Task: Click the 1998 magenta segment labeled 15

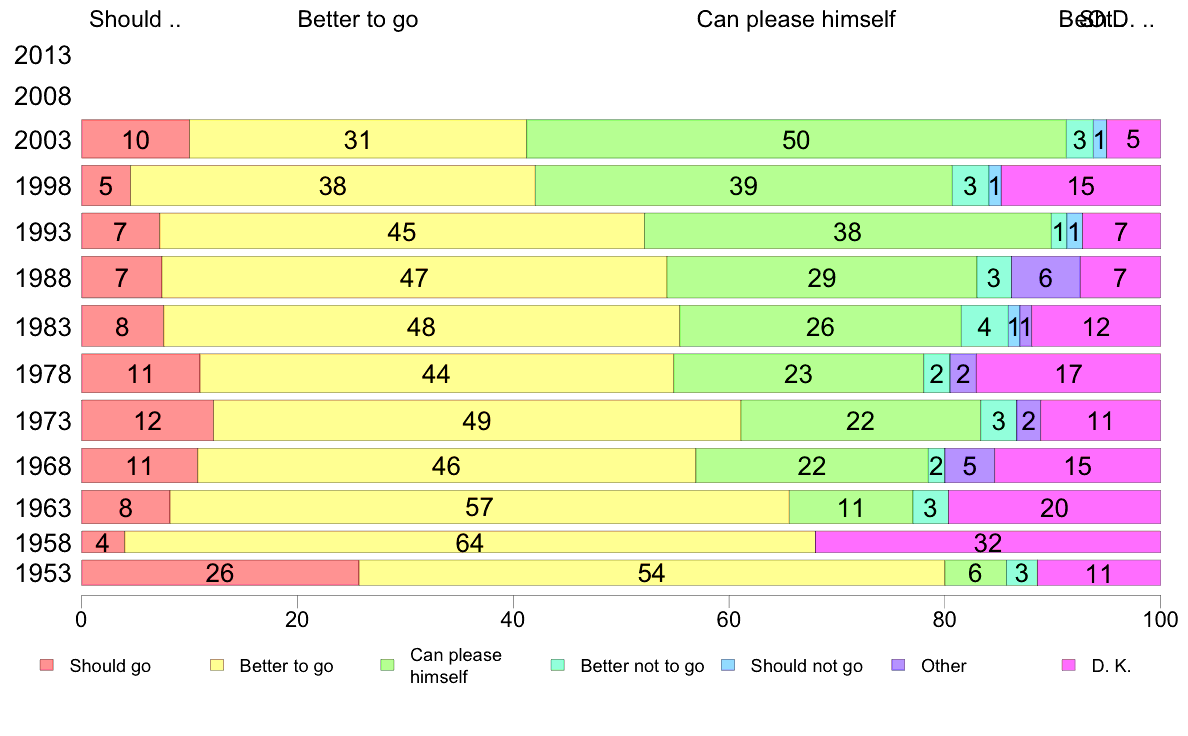Action: coord(1080,186)
